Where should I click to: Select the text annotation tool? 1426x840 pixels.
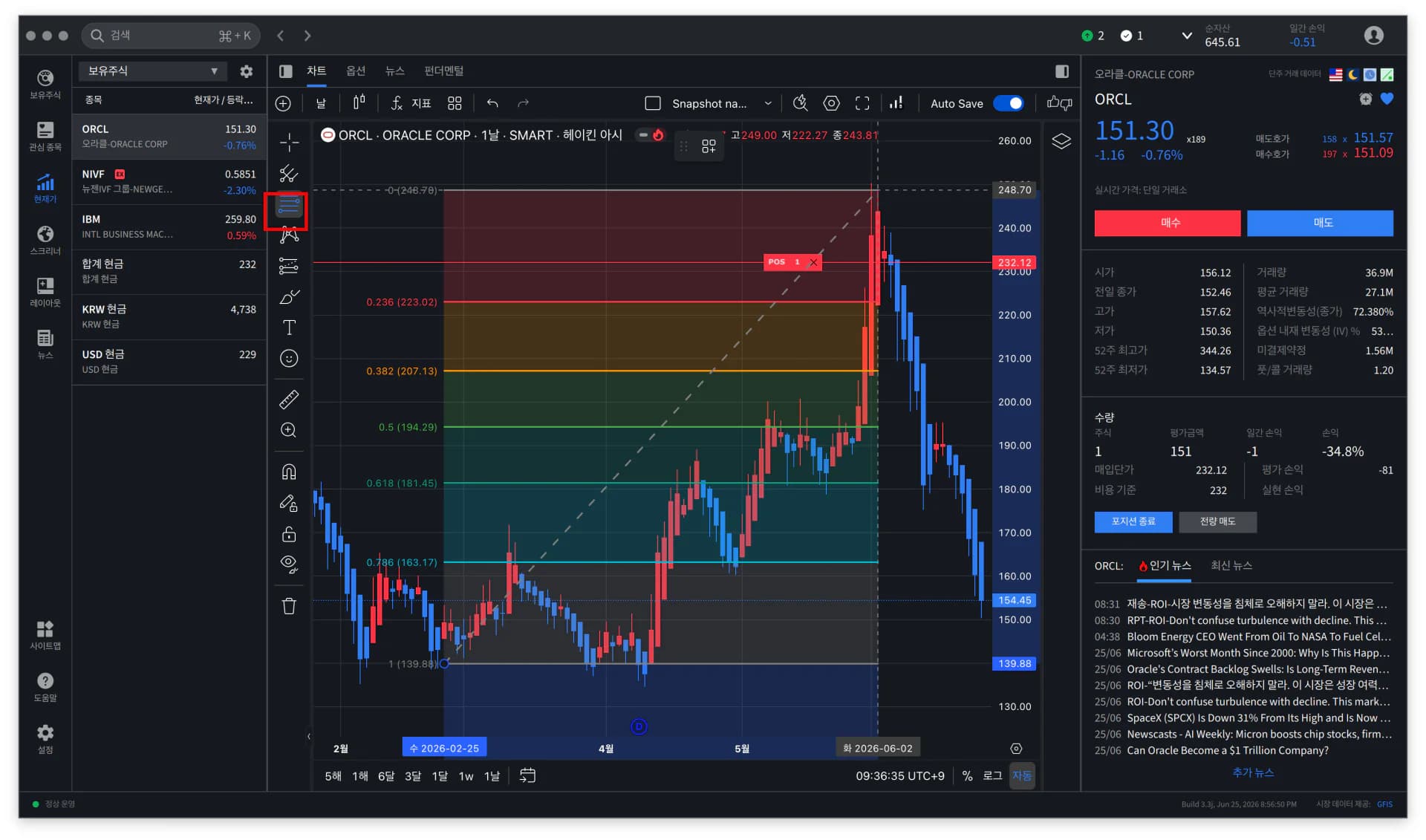coord(289,328)
